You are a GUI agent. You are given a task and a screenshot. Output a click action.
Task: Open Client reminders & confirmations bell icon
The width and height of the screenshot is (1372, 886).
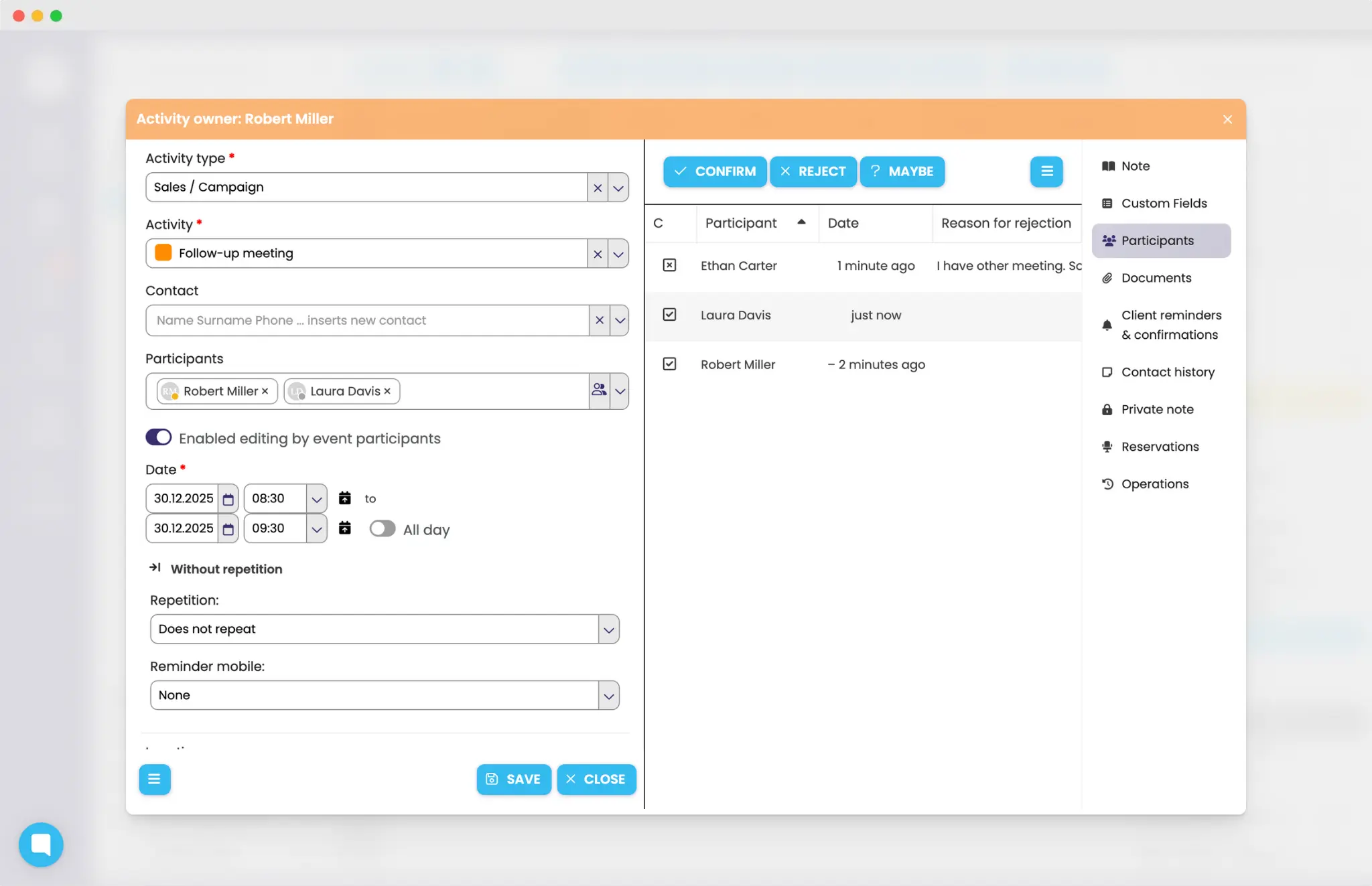pos(1107,325)
